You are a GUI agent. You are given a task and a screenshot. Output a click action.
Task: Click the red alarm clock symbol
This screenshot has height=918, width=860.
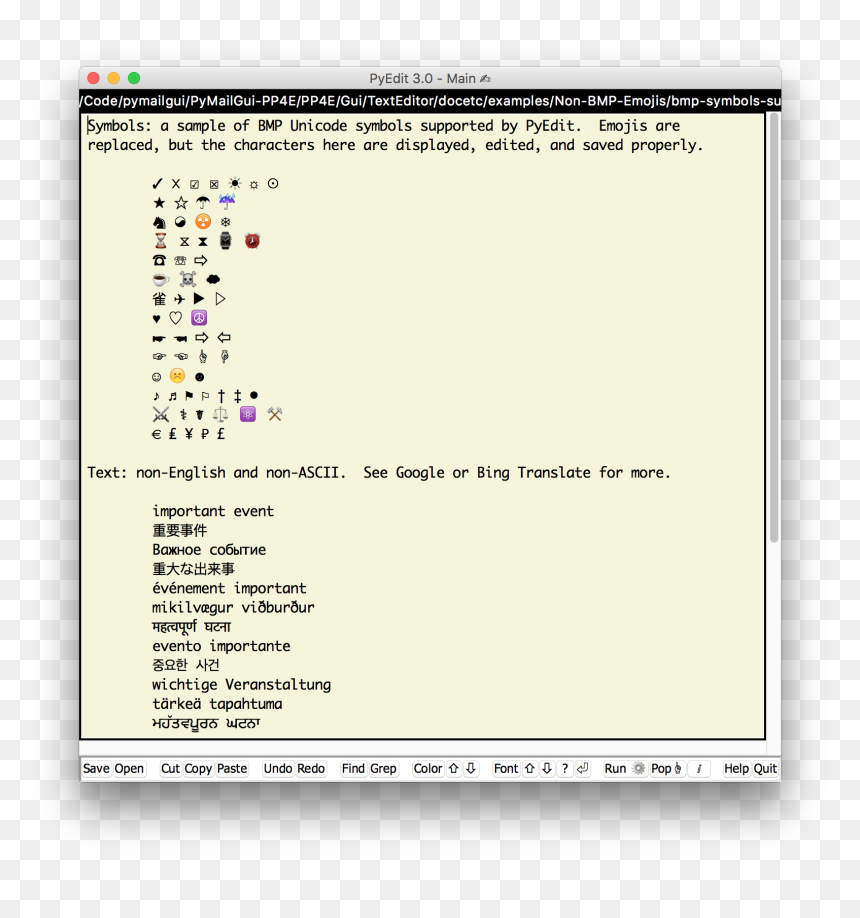pyautogui.click(x=252, y=241)
